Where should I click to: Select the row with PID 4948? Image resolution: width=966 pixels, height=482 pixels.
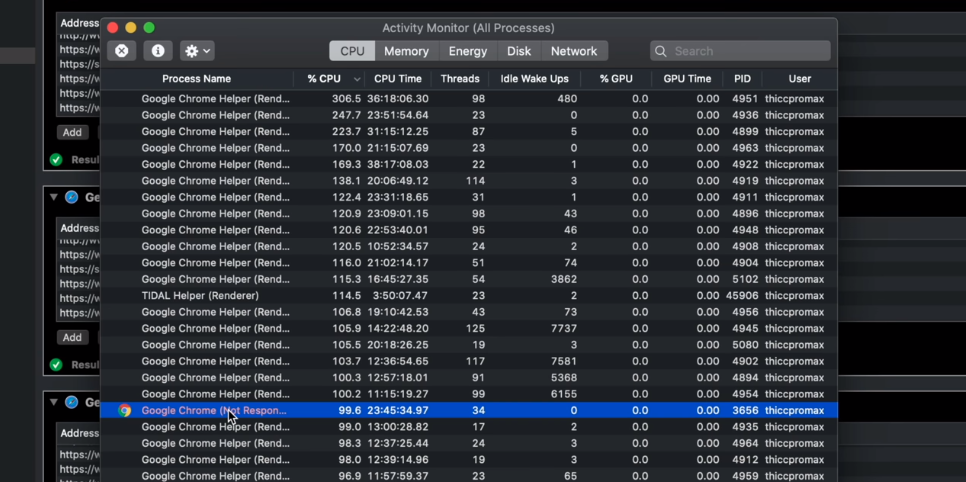(x=469, y=230)
